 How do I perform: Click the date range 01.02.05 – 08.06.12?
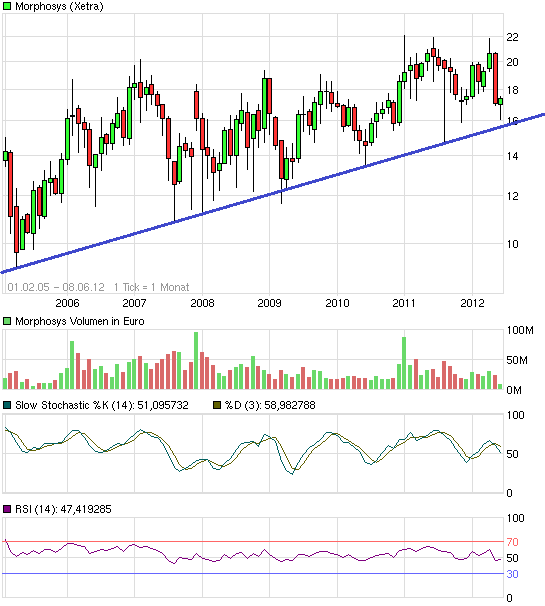[x=56, y=287]
